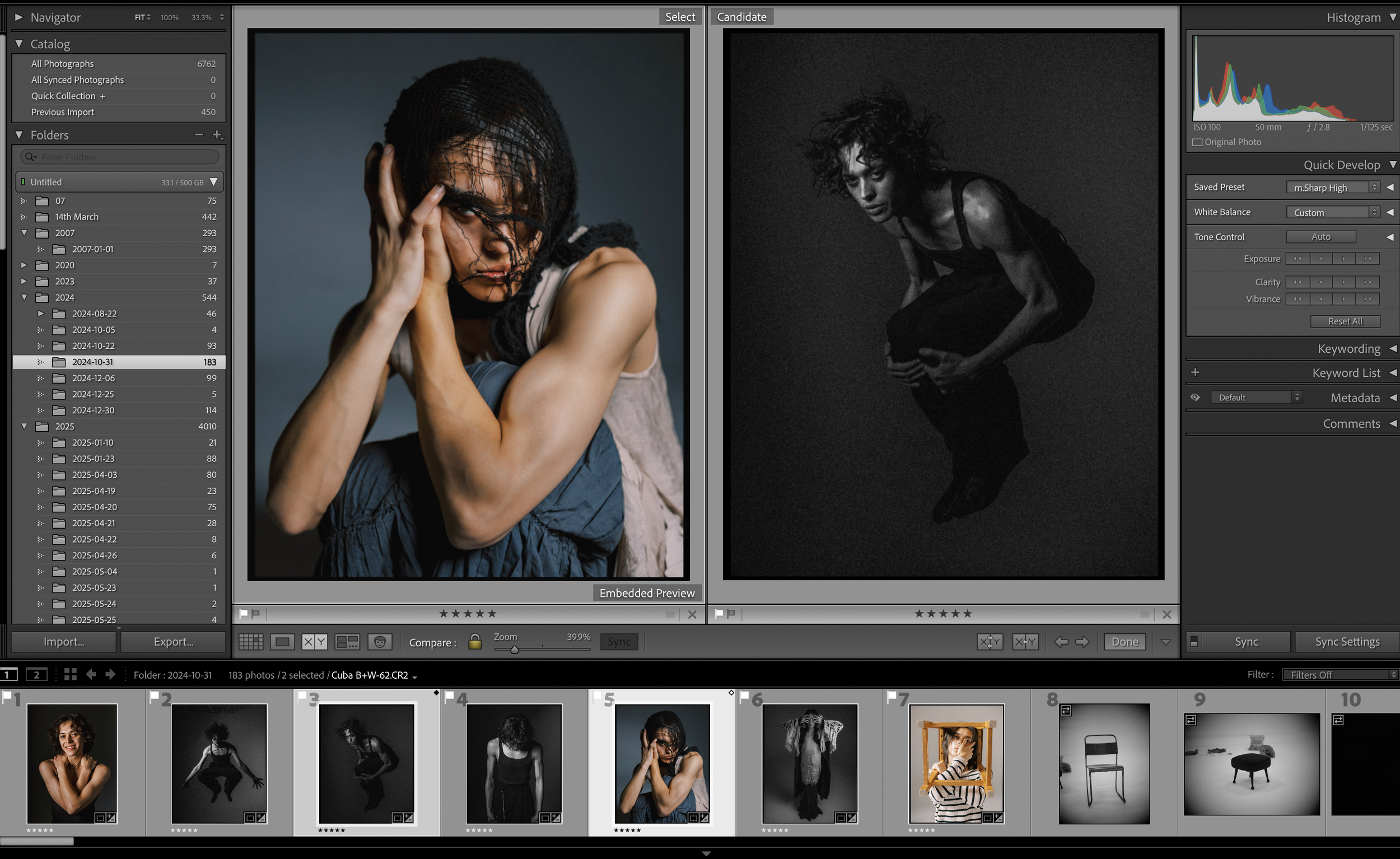The image size is (1400, 859).
Task: Close the Select photo with its X
Action: [x=692, y=614]
